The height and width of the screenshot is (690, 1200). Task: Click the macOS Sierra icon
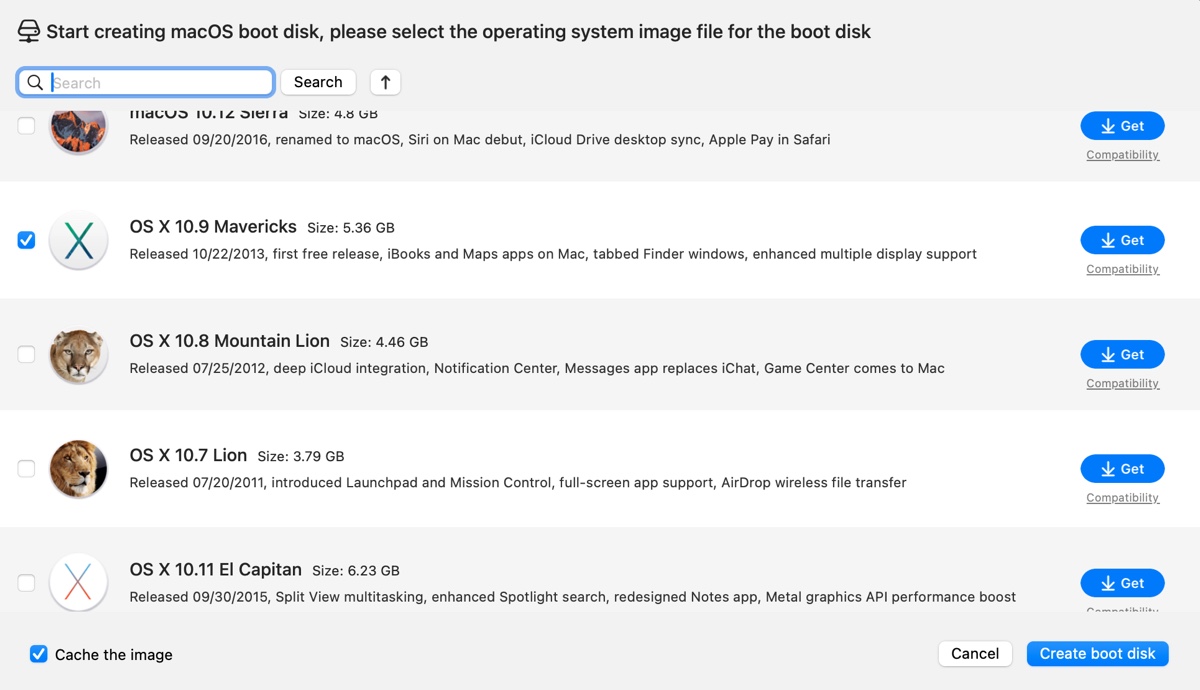78,130
